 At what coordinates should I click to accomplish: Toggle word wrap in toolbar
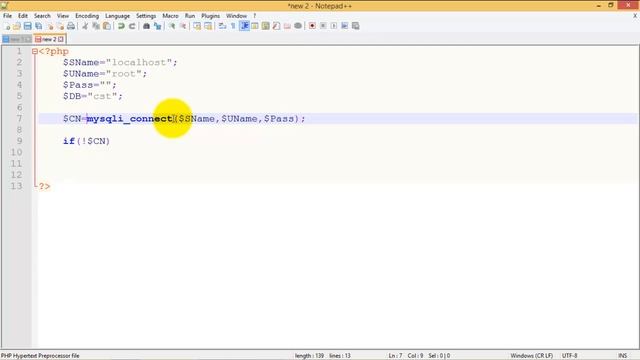[222, 26]
